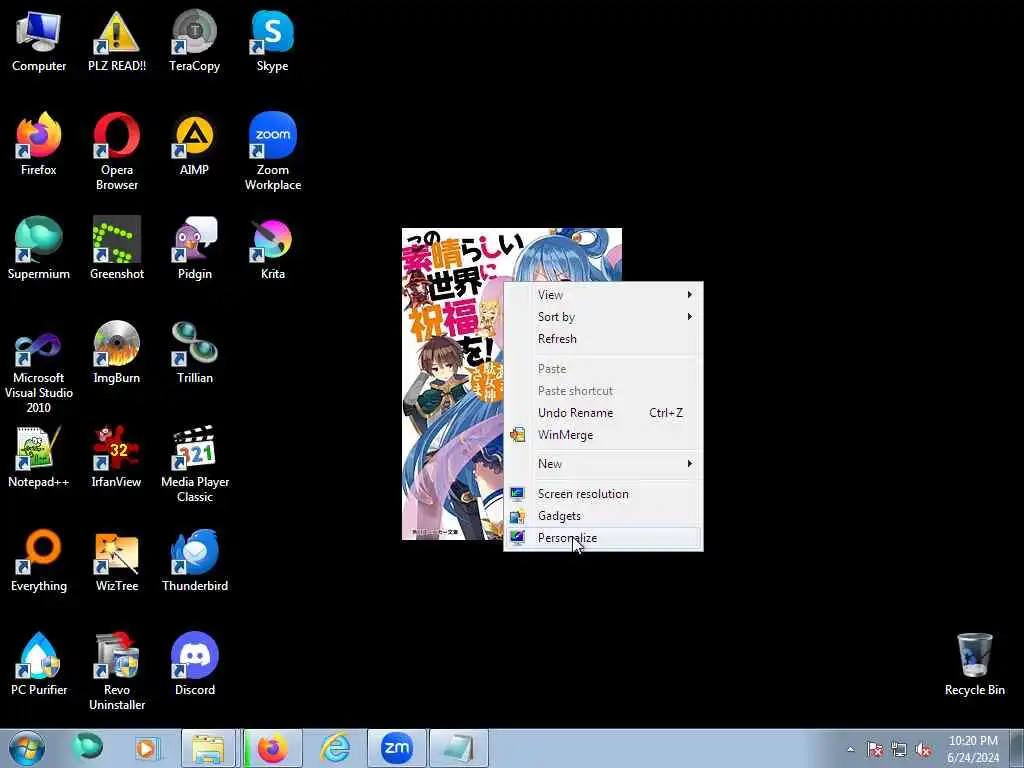The height and width of the screenshot is (768, 1024).
Task: Click the TeraCopy desktop icon
Action: pyautogui.click(x=195, y=40)
